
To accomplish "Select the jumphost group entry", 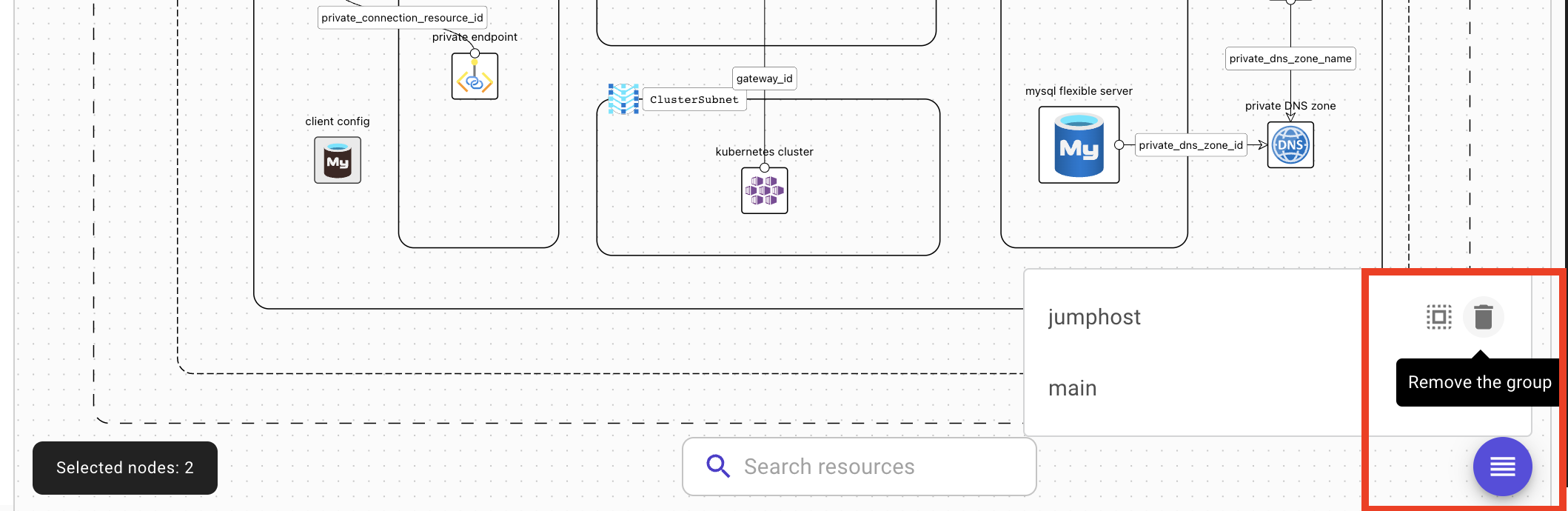I will (x=1094, y=317).
